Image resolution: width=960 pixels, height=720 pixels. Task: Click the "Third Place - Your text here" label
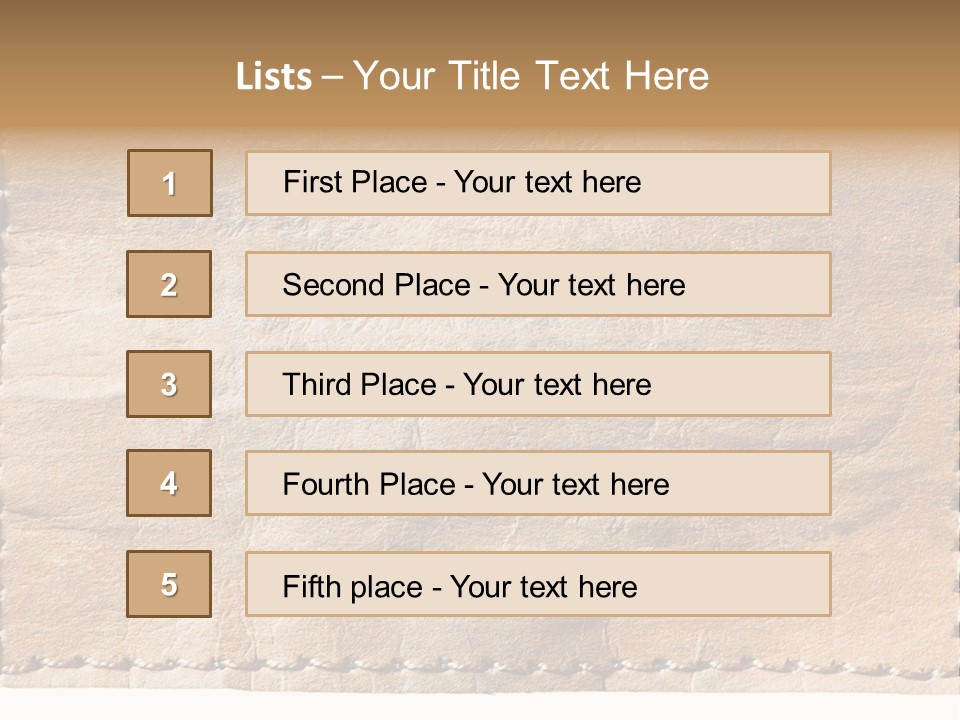pos(466,385)
